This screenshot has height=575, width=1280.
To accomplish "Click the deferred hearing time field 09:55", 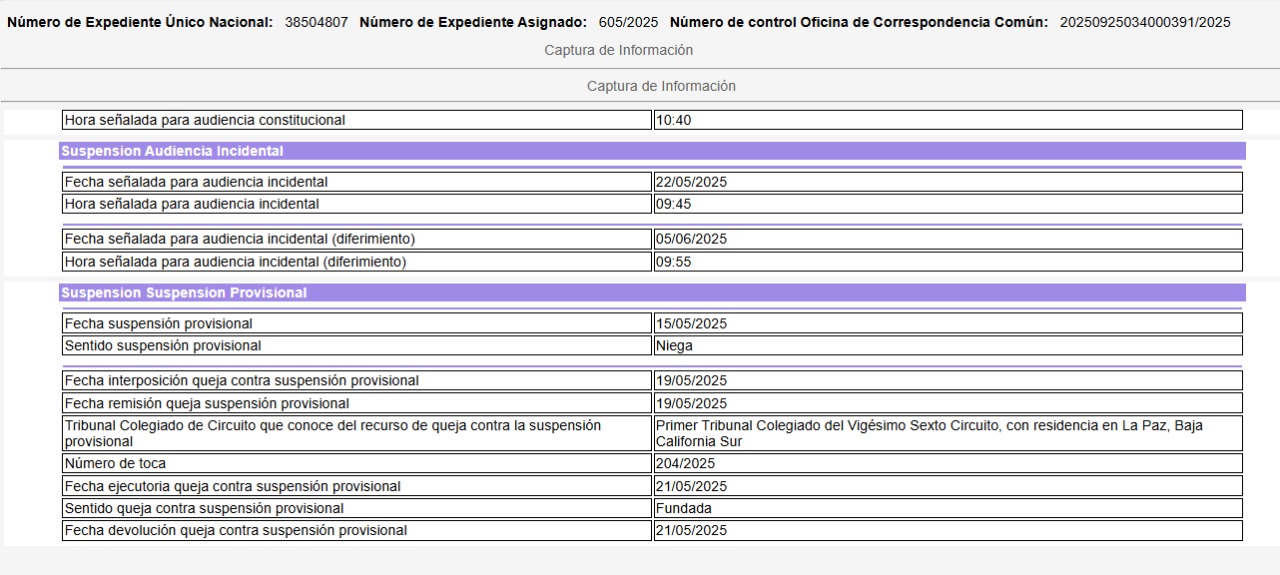I will click(947, 262).
